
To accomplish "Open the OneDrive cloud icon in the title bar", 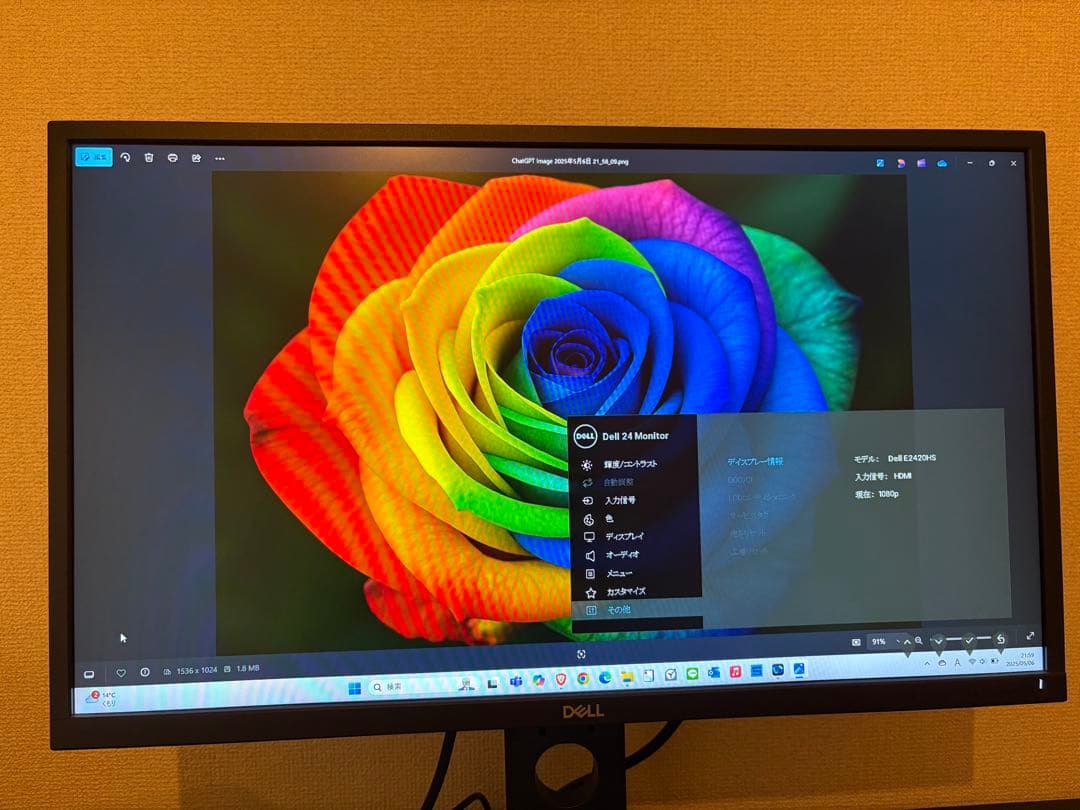I will tap(941, 163).
